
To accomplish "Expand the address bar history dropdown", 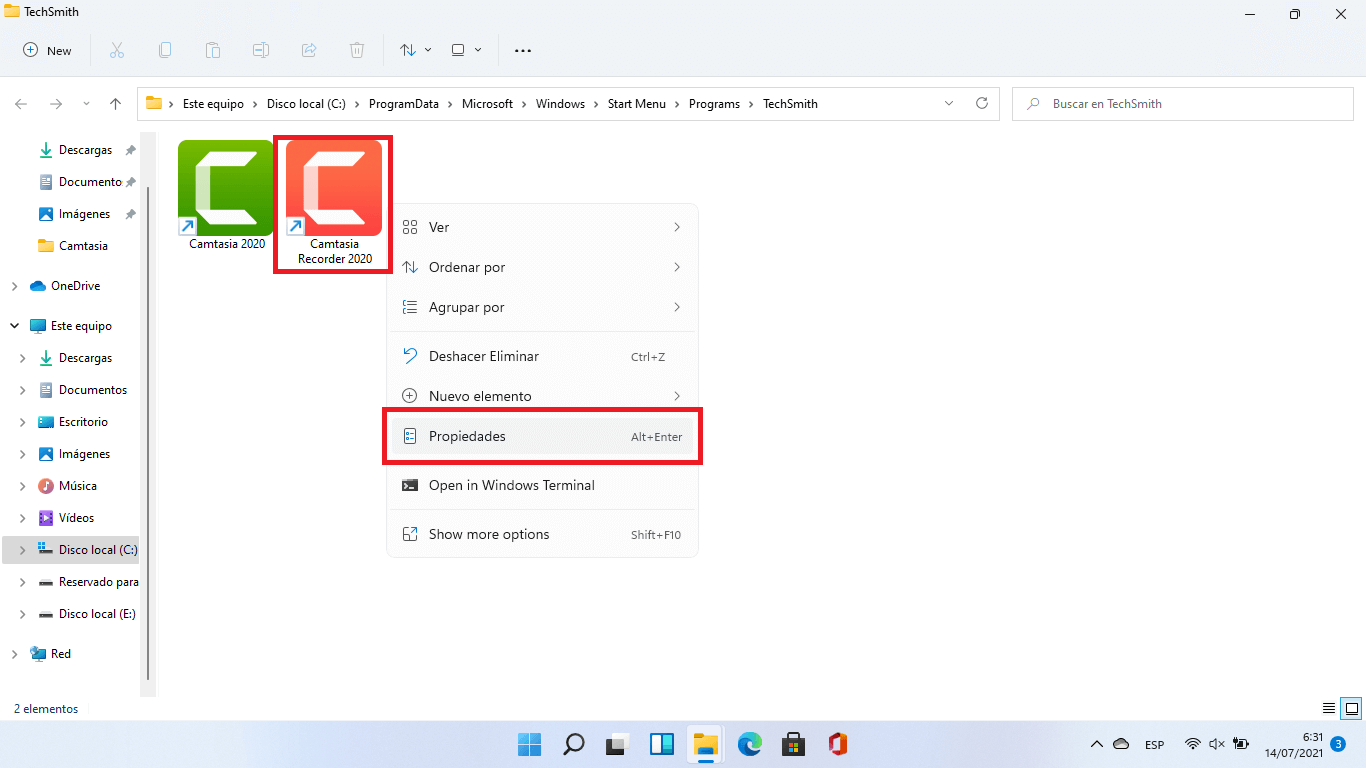I will 949,104.
